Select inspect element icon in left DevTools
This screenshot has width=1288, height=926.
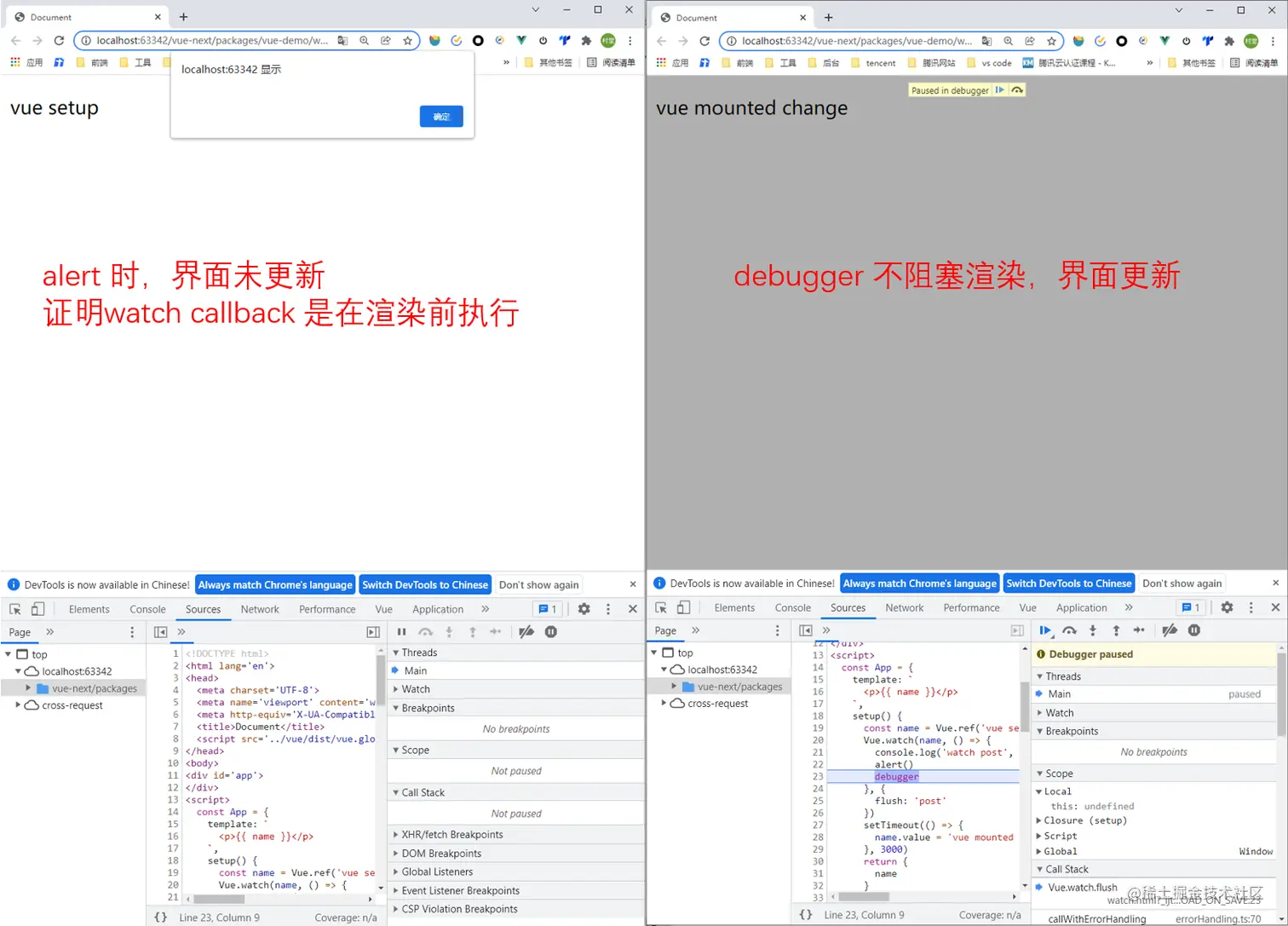15,609
